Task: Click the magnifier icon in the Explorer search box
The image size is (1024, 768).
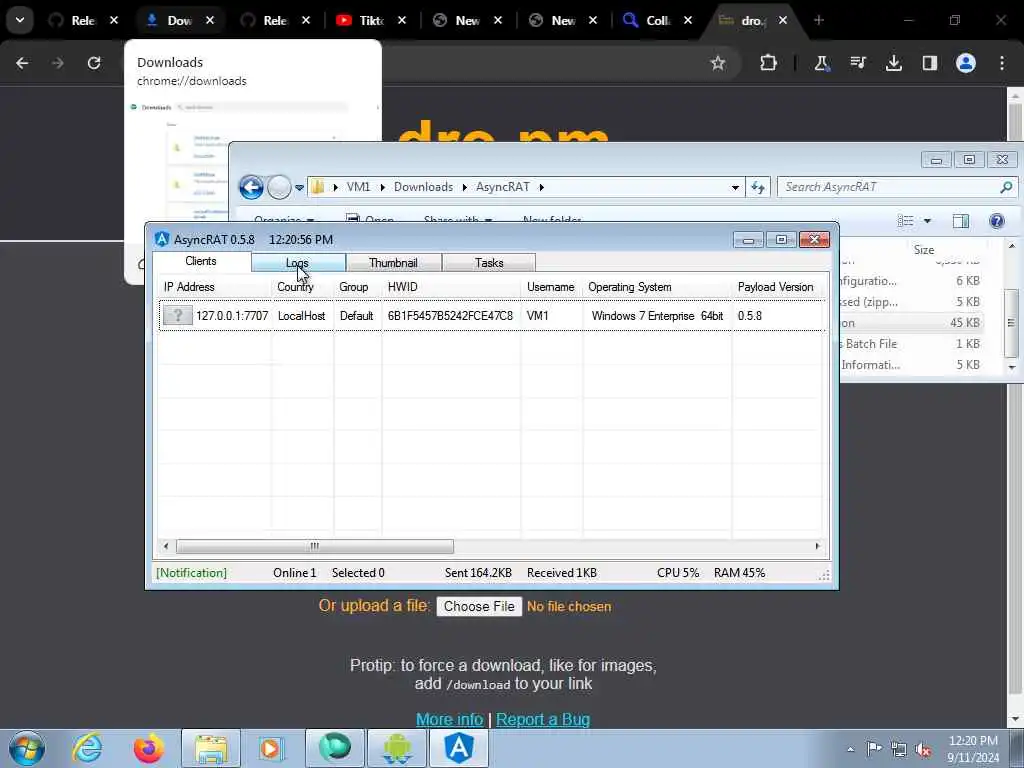Action: pyautogui.click(x=1006, y=187)
